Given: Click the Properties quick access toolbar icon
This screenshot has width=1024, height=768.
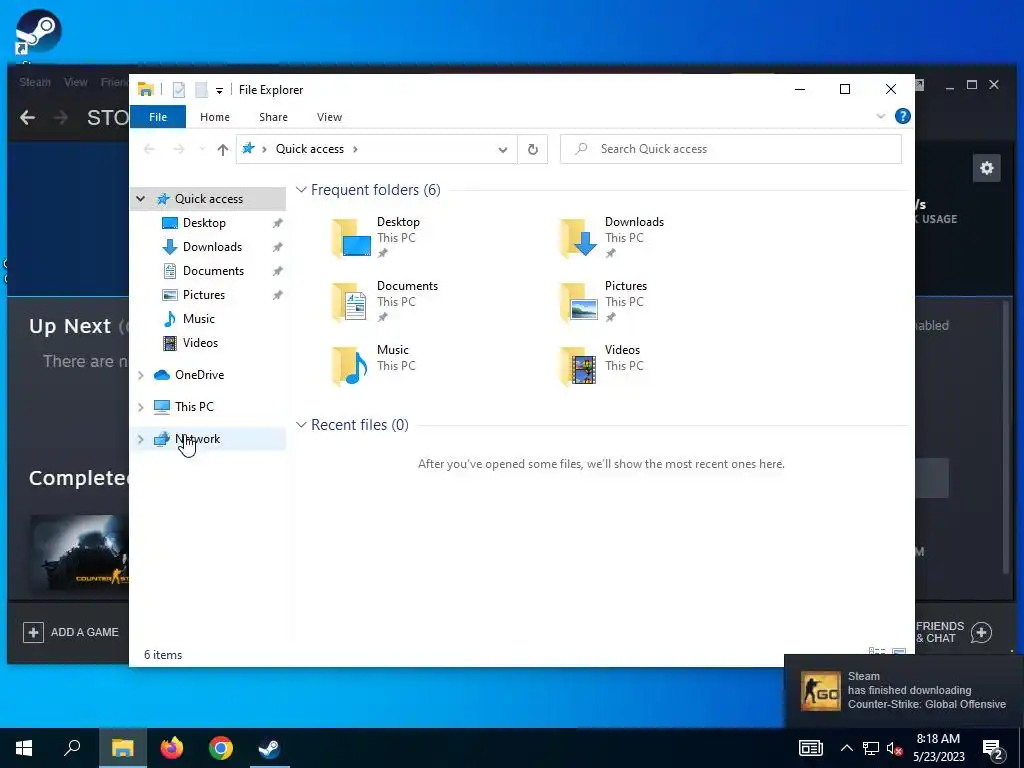Looking at the screenshot, I should 178,90.
